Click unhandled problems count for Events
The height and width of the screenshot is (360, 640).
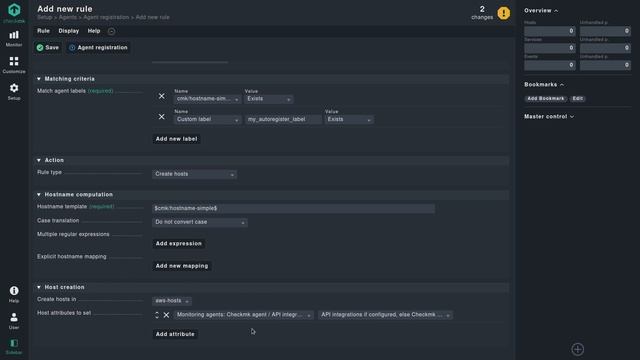(605, 65)
